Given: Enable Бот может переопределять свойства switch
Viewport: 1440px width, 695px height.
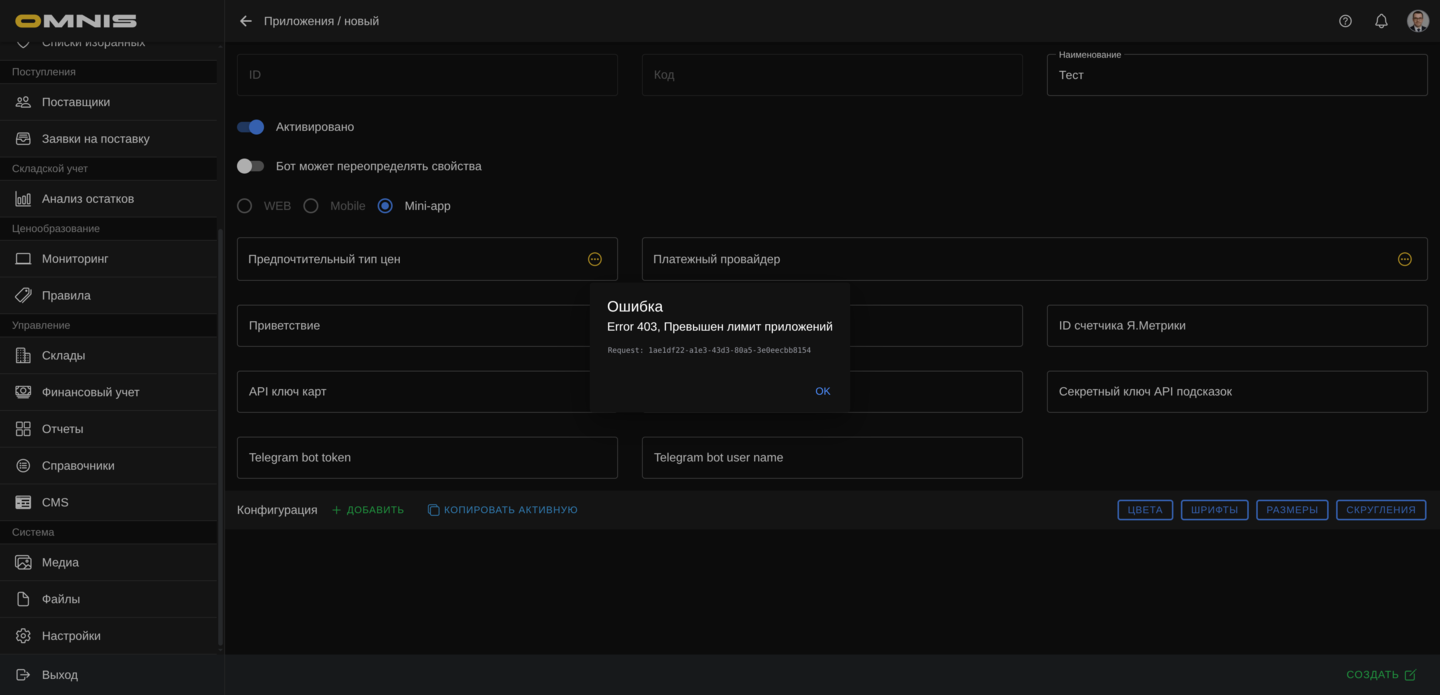Looking at the screenshot, I should coord(250,166).
